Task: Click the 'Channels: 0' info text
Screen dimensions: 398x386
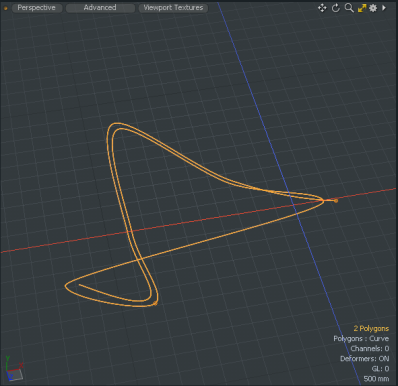Action: (370, 349)
